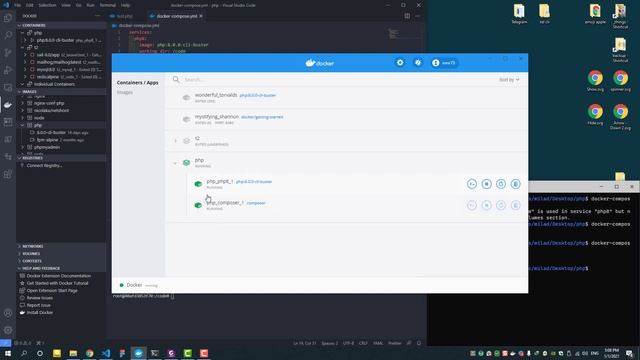Open VS Code Remote Explorer icon
640x360 pixels.
pos(8,87)
